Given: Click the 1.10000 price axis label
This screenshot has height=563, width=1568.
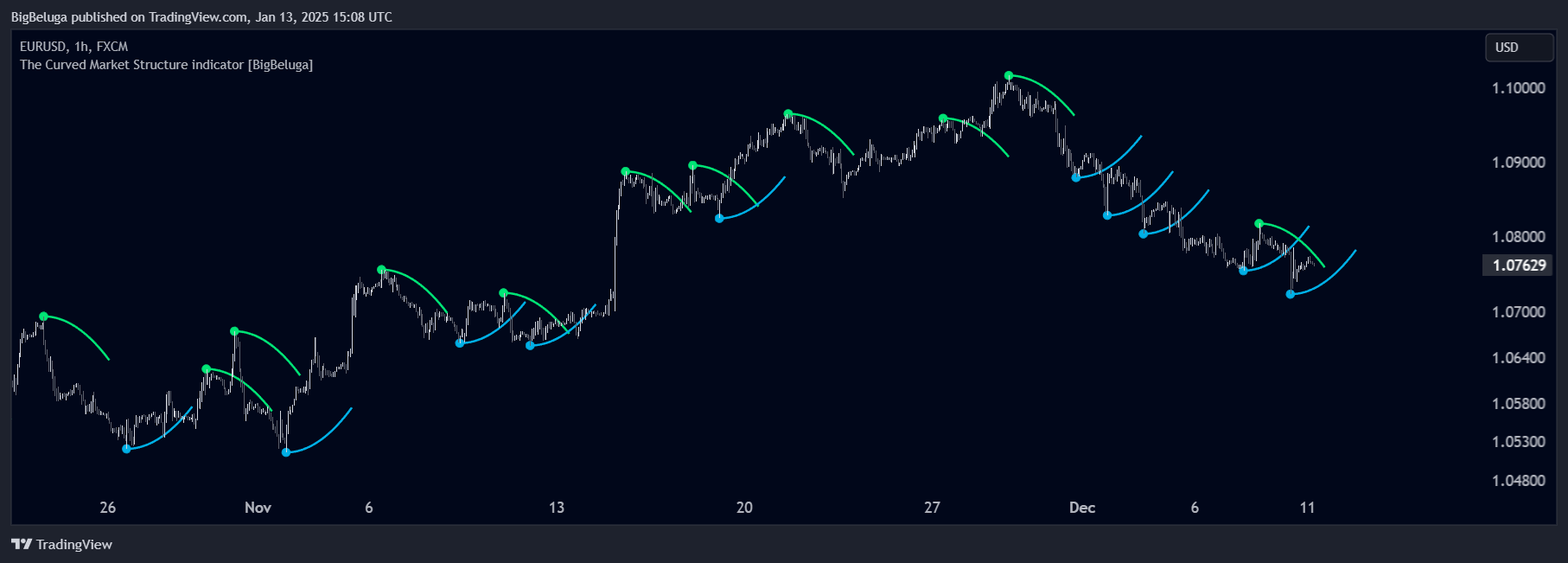Looking at the screenshot, I should tap(1519, 88).
